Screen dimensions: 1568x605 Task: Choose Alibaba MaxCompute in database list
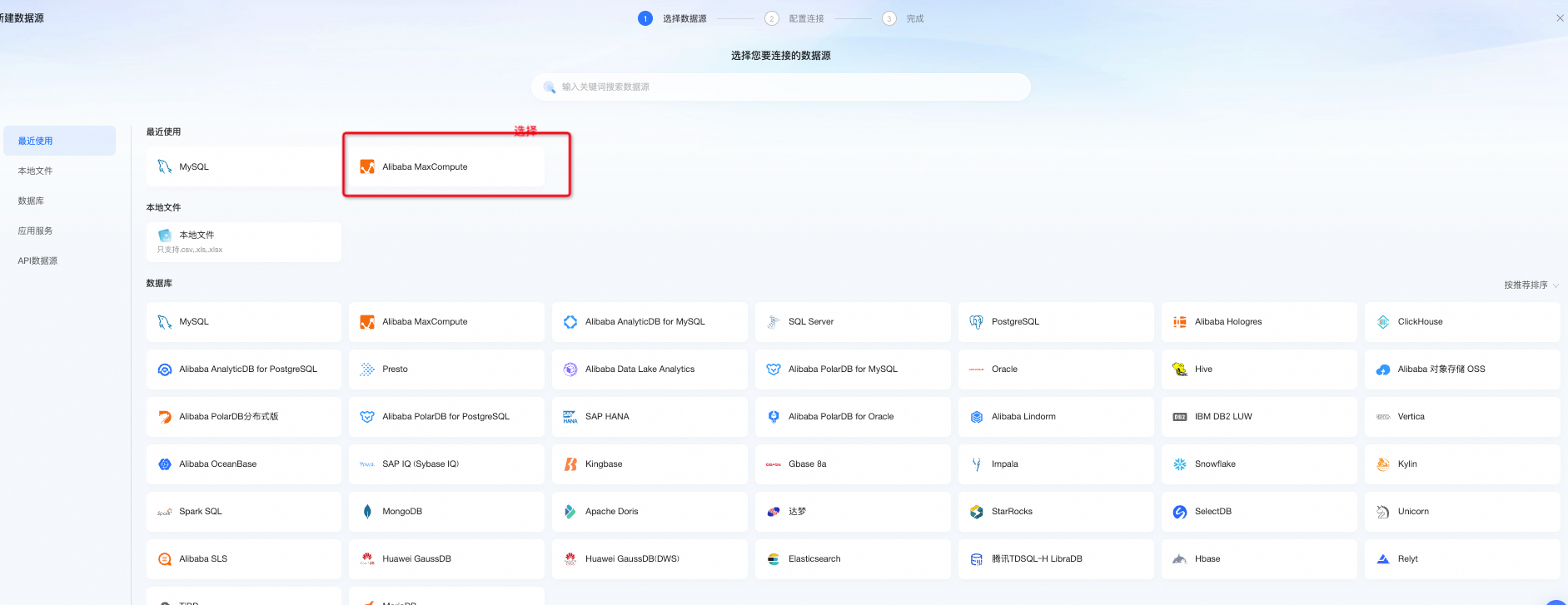[446, 322]
